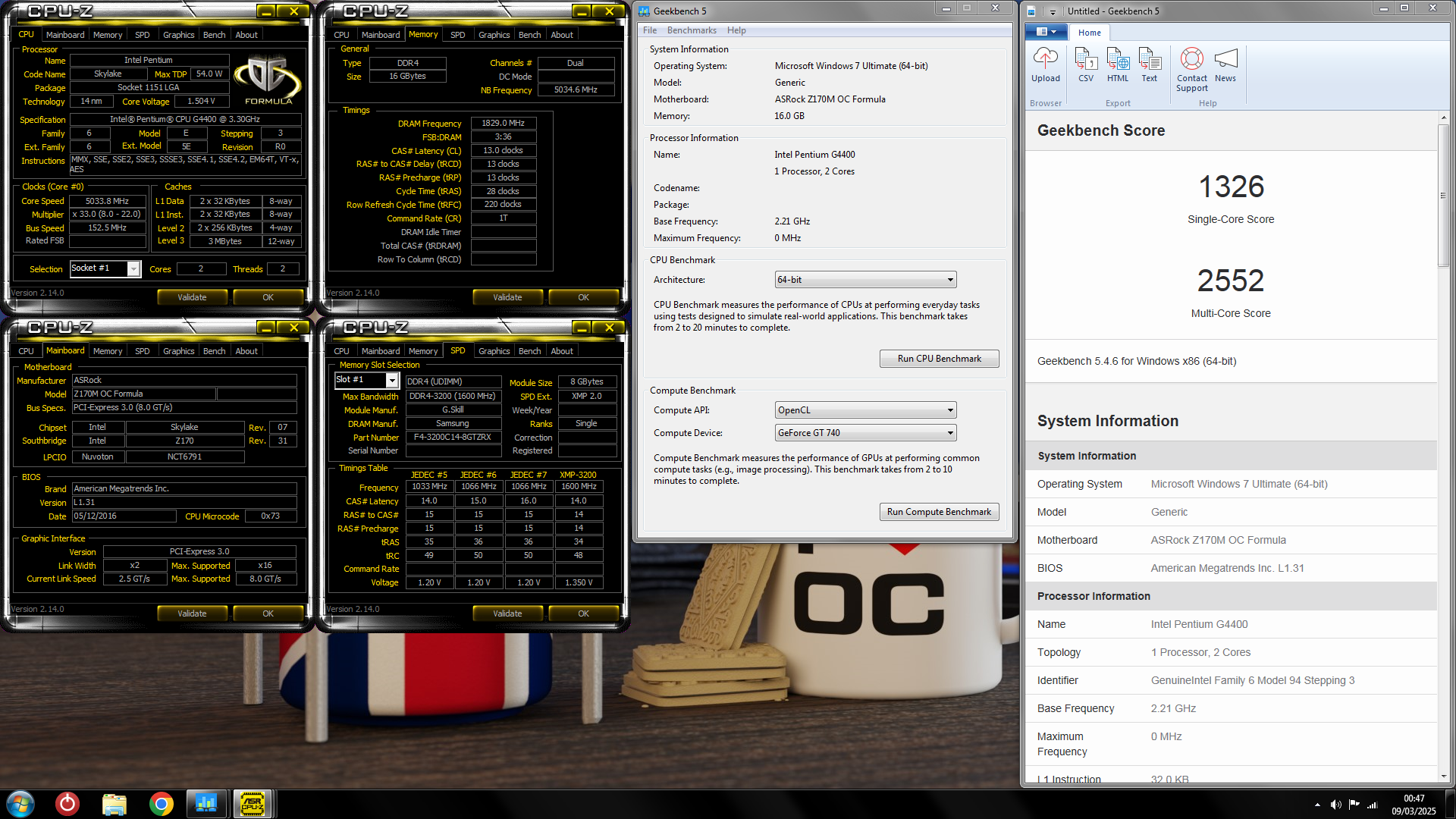Open the red power icon in the taskbar

[67, 804]
